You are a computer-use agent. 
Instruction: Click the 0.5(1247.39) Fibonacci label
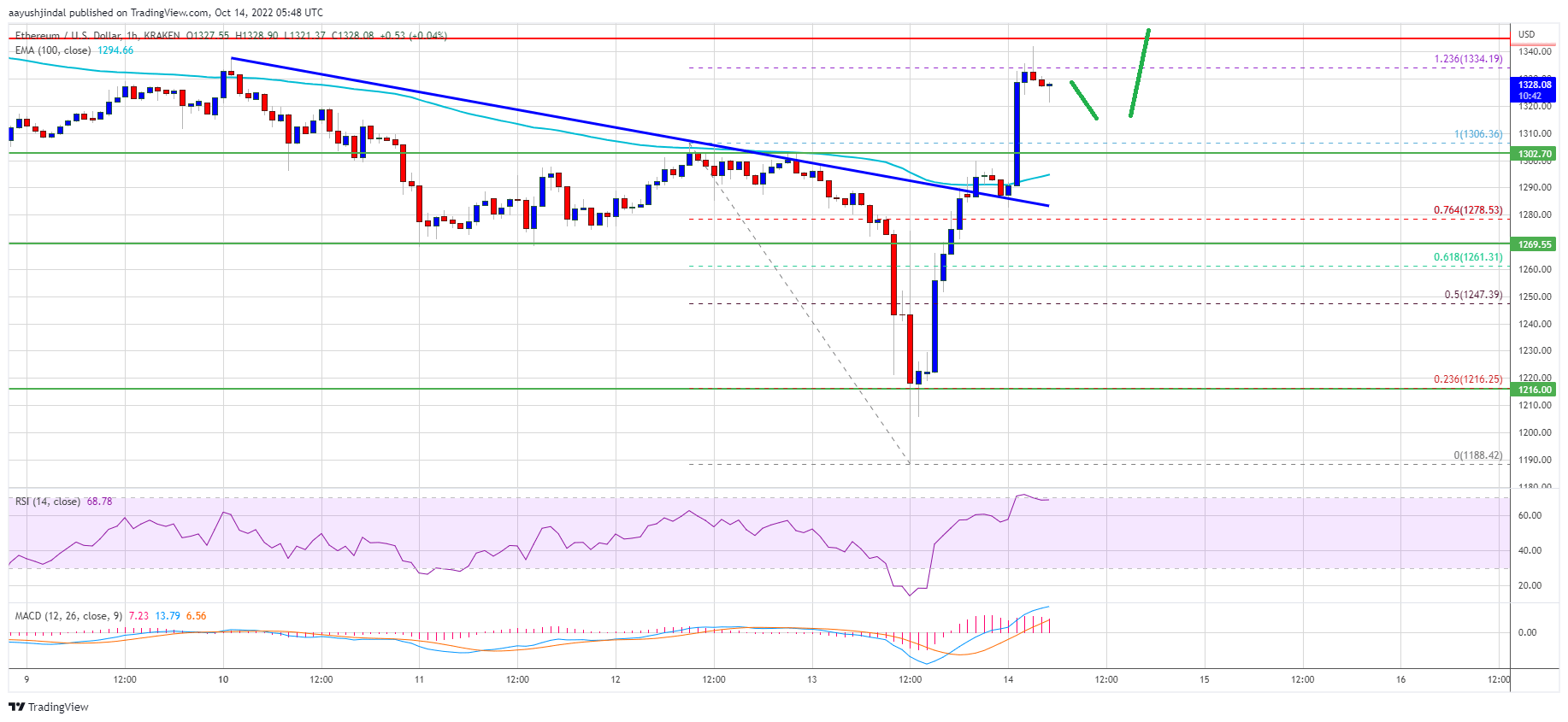click(x=1473, y=295)
